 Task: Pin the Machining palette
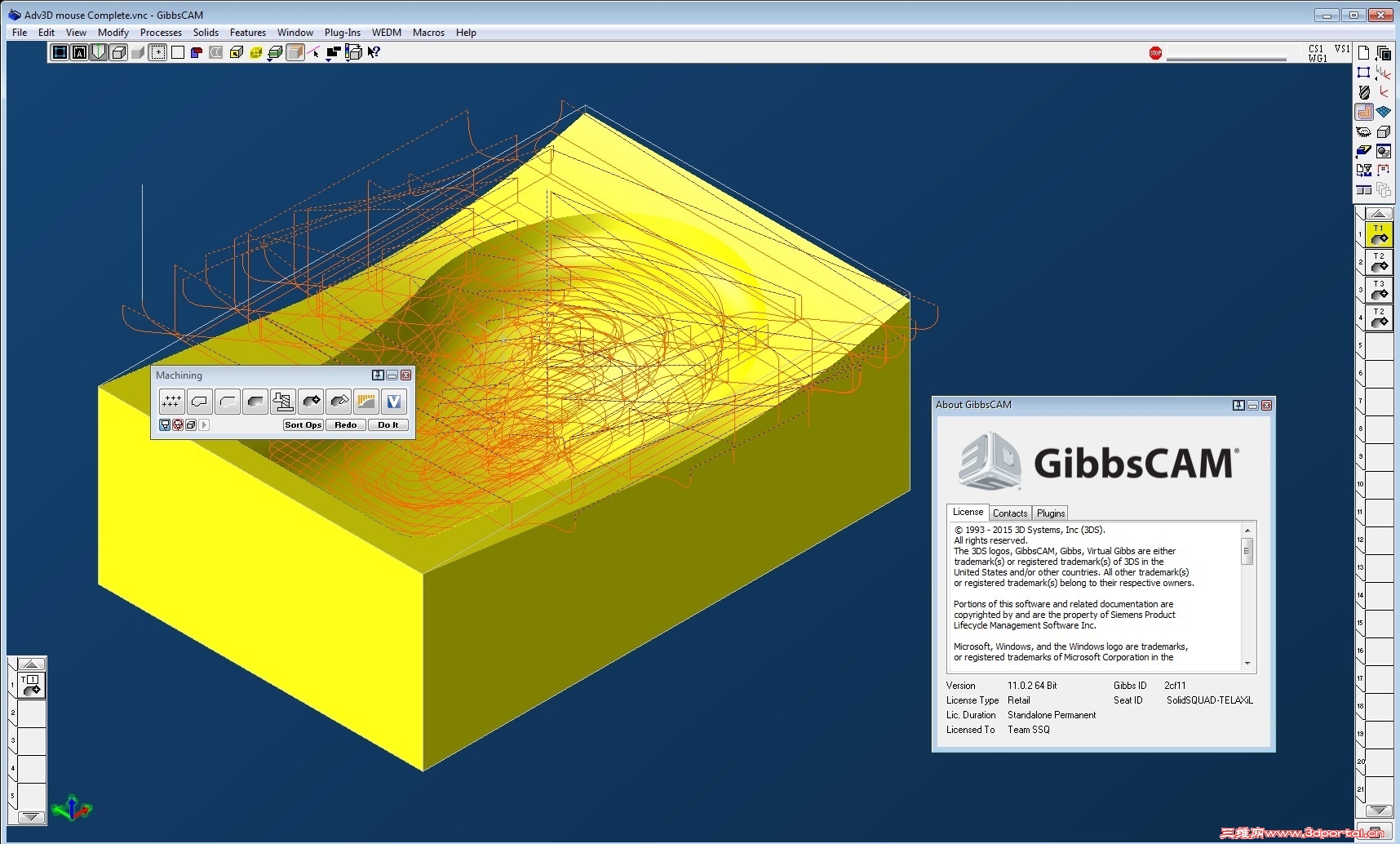pos(378,375)
